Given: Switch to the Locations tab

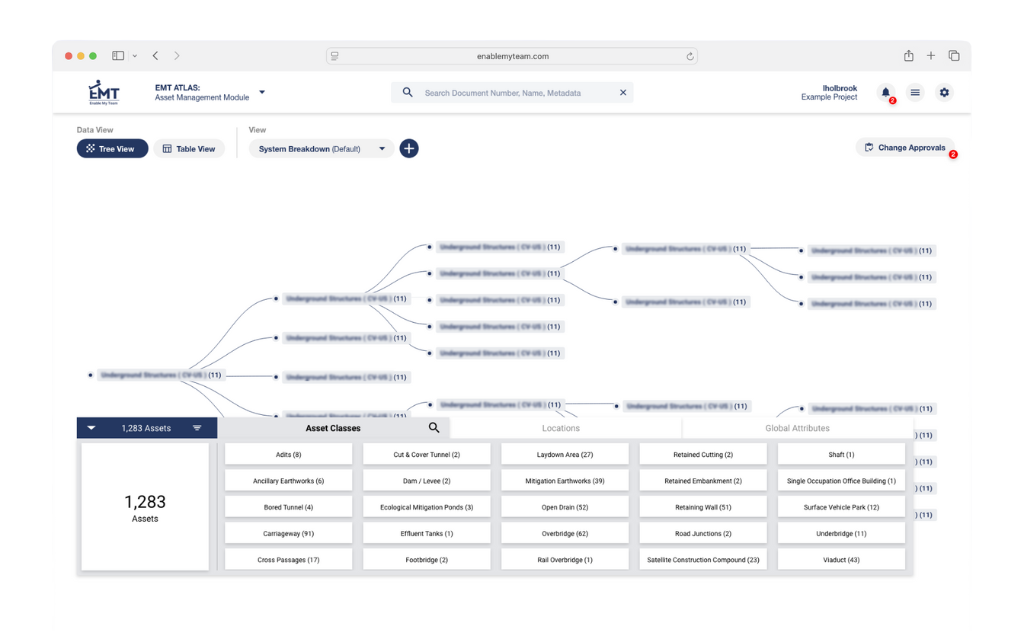Looking at the screenshot, I should (560, 428).
